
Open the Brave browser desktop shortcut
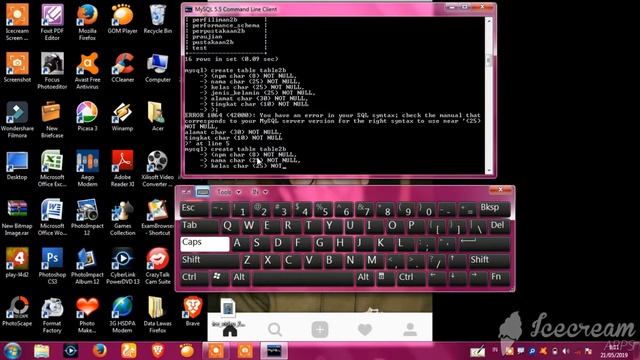tap(193, 311)
